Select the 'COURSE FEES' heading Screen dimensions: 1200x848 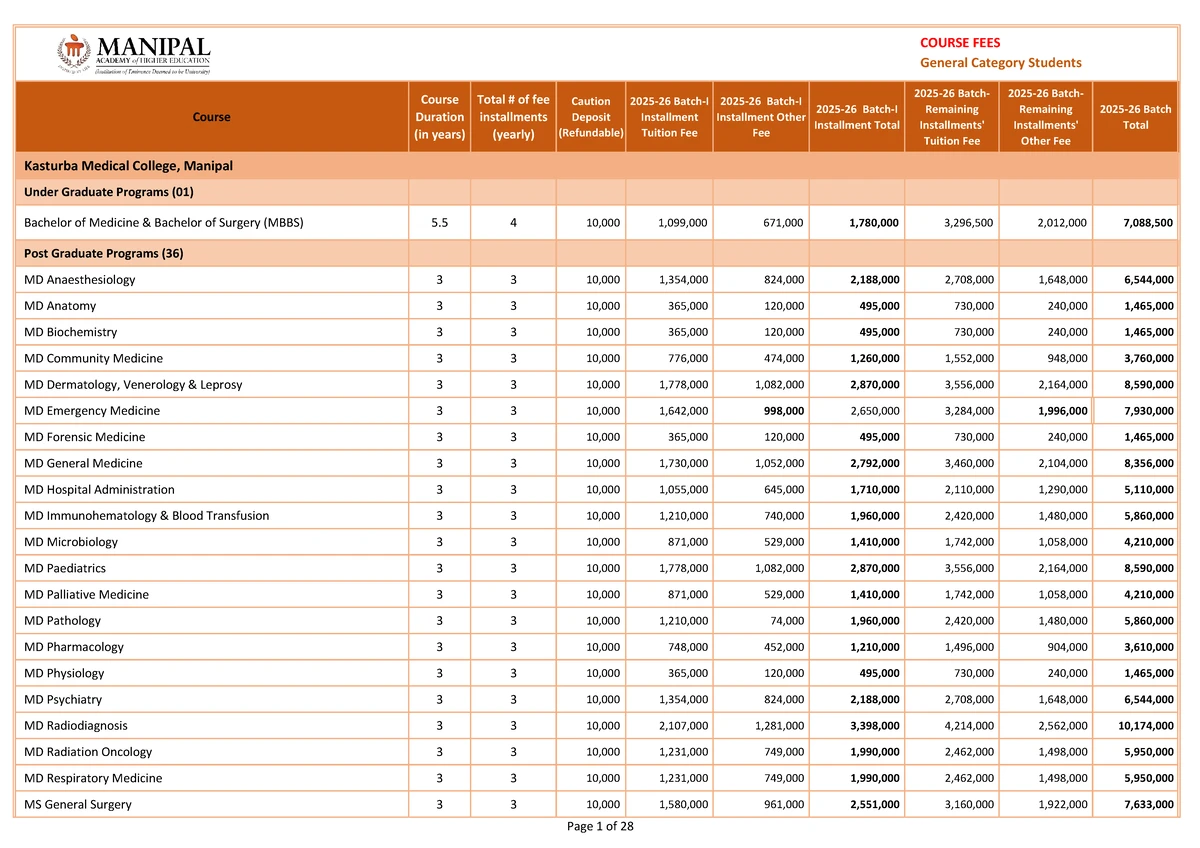tap(959, 43)
